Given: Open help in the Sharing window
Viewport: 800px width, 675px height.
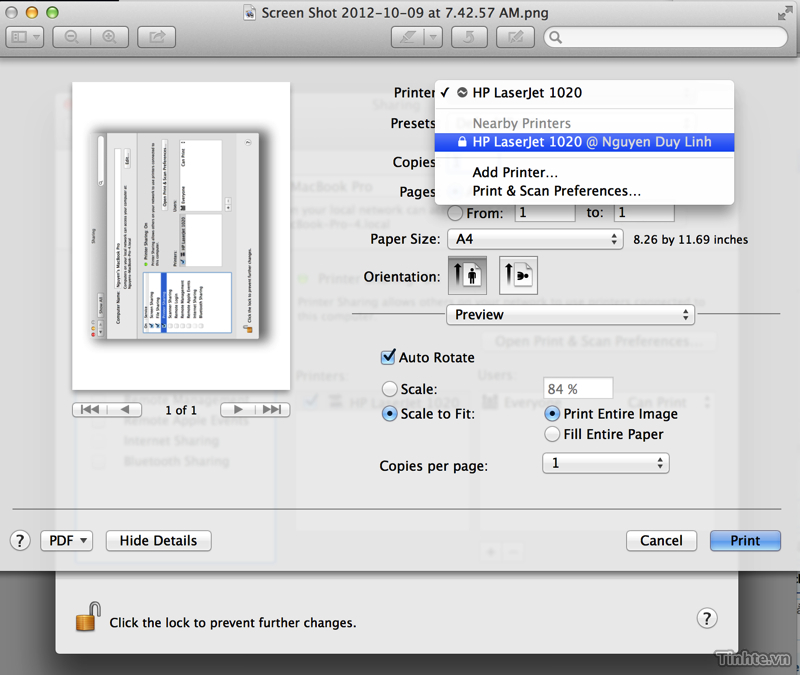Looking at the screenshot, I should (x=707, y=618).
